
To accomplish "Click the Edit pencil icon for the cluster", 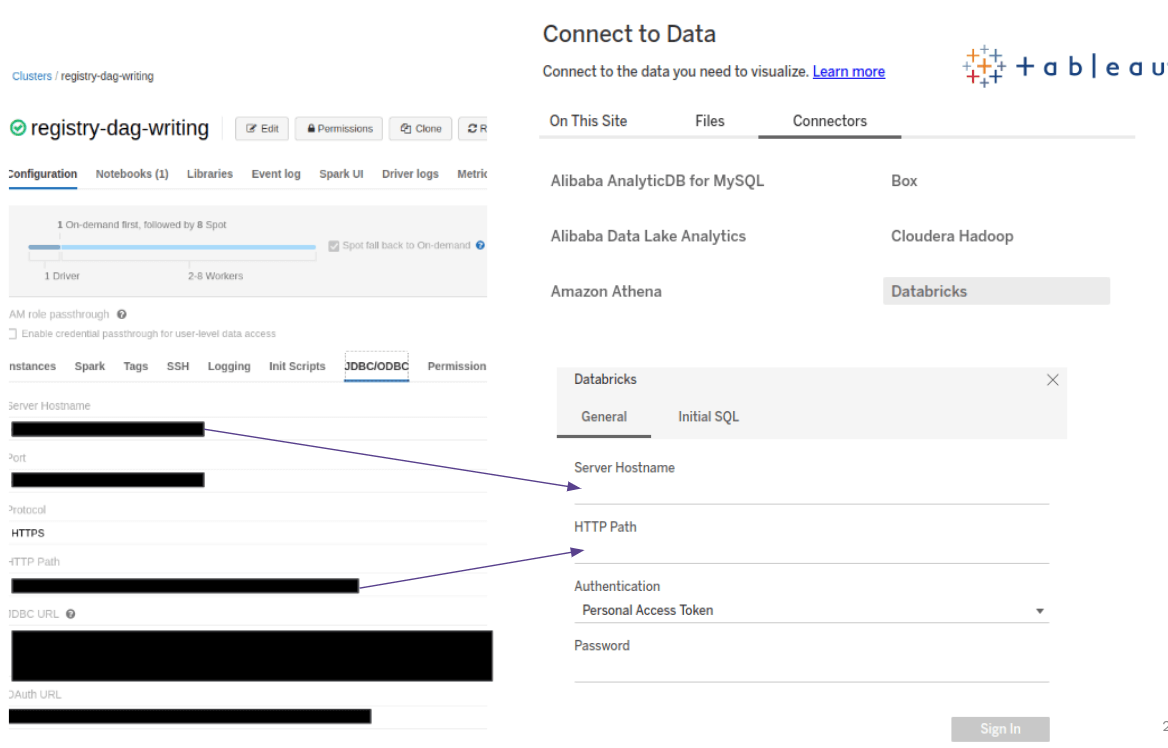I will [251, 128].
